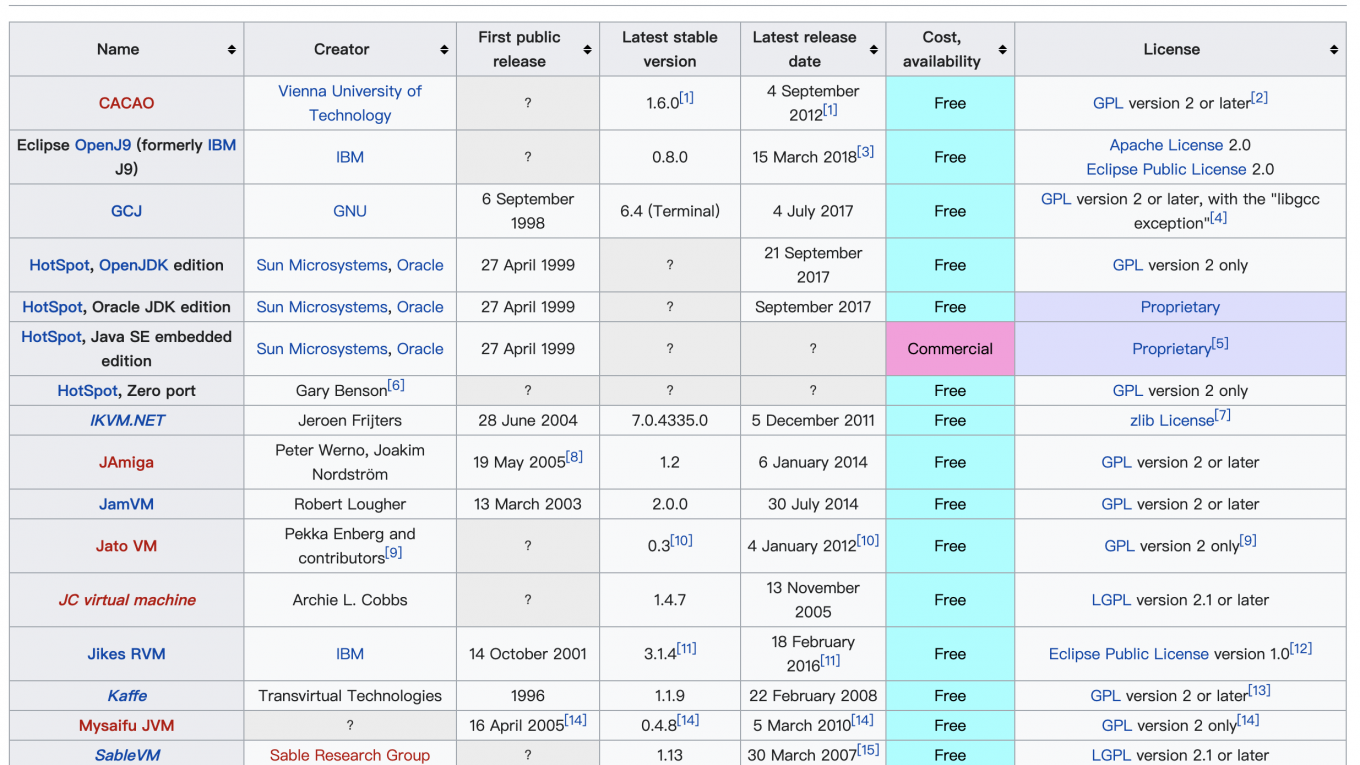Click the Kaffe link
Screen dimensions: 1360x765
click(127, 696)
